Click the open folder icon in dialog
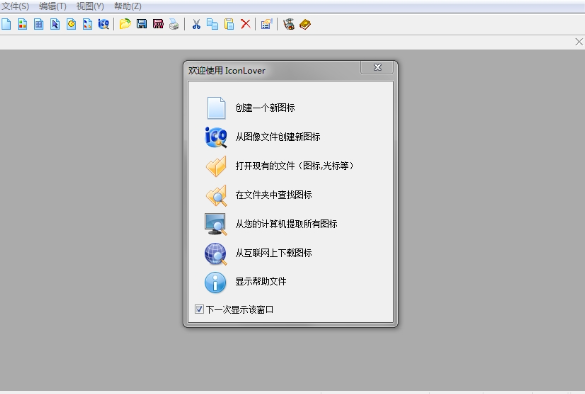Image resolution: width=585 pixels, height=394 pixels. [x=216, y=166]
